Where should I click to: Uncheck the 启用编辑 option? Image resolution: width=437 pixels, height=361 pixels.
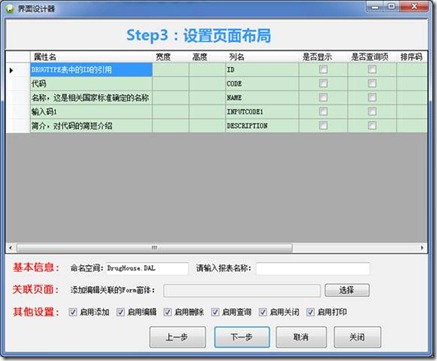[x=120, y=312]
